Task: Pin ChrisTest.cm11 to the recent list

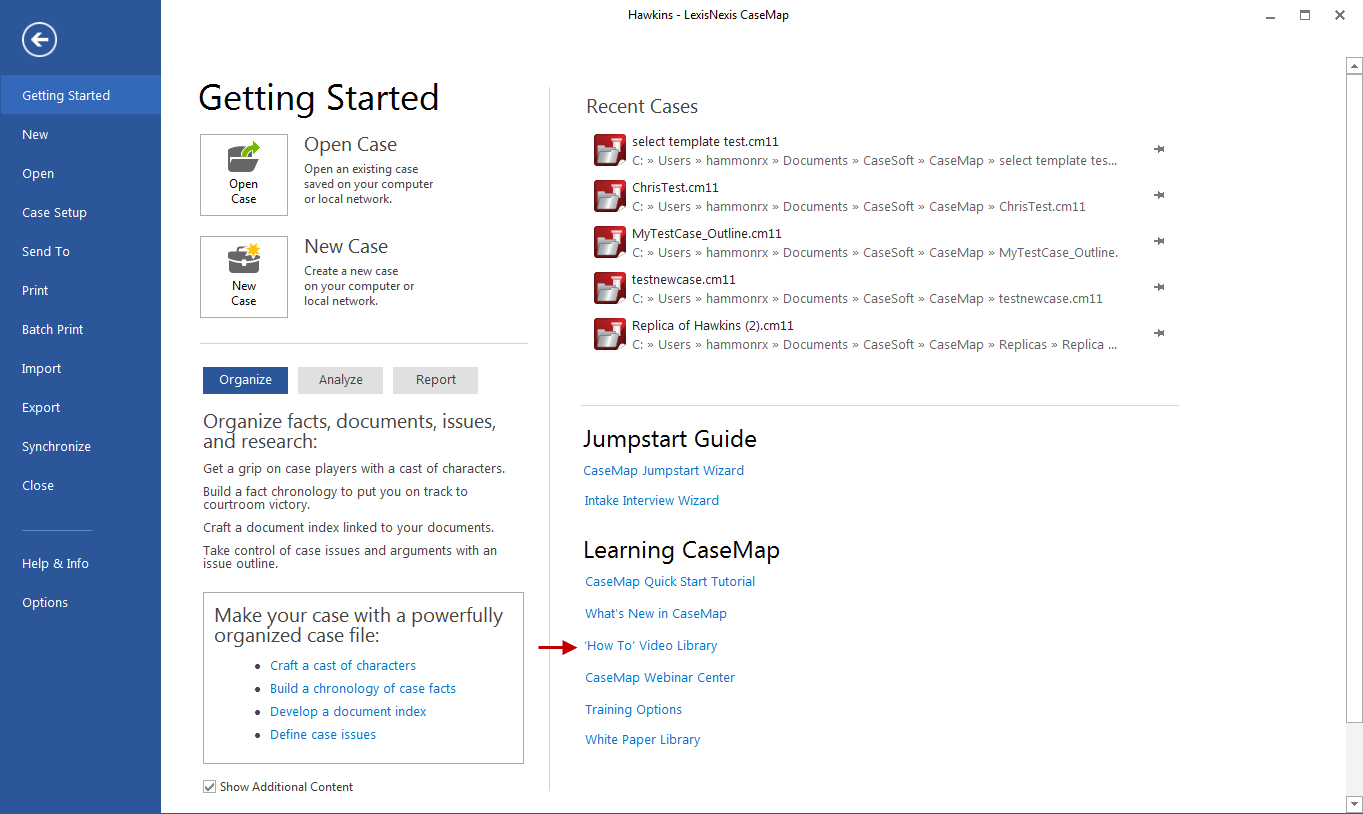Action: 1159,195
